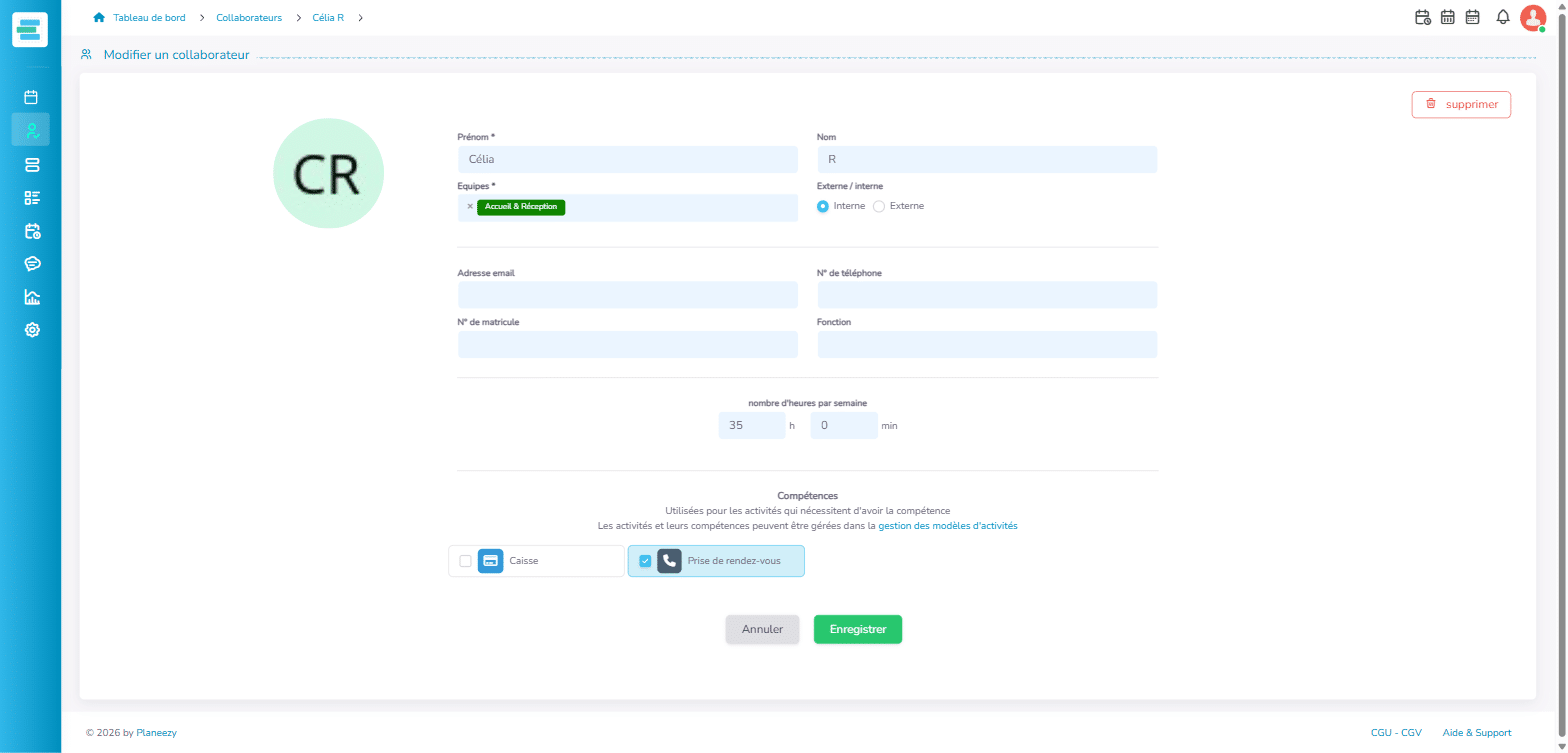Open the chat messages icon in the sidebar
The height and width of the screenshot is (753, 1568).
(31, 264)
